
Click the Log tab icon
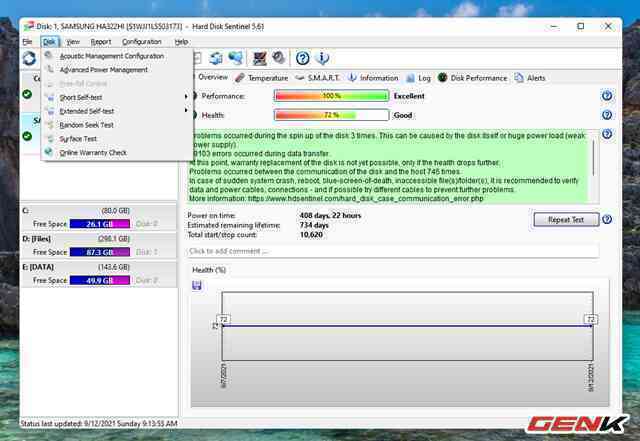click(411, 78)
